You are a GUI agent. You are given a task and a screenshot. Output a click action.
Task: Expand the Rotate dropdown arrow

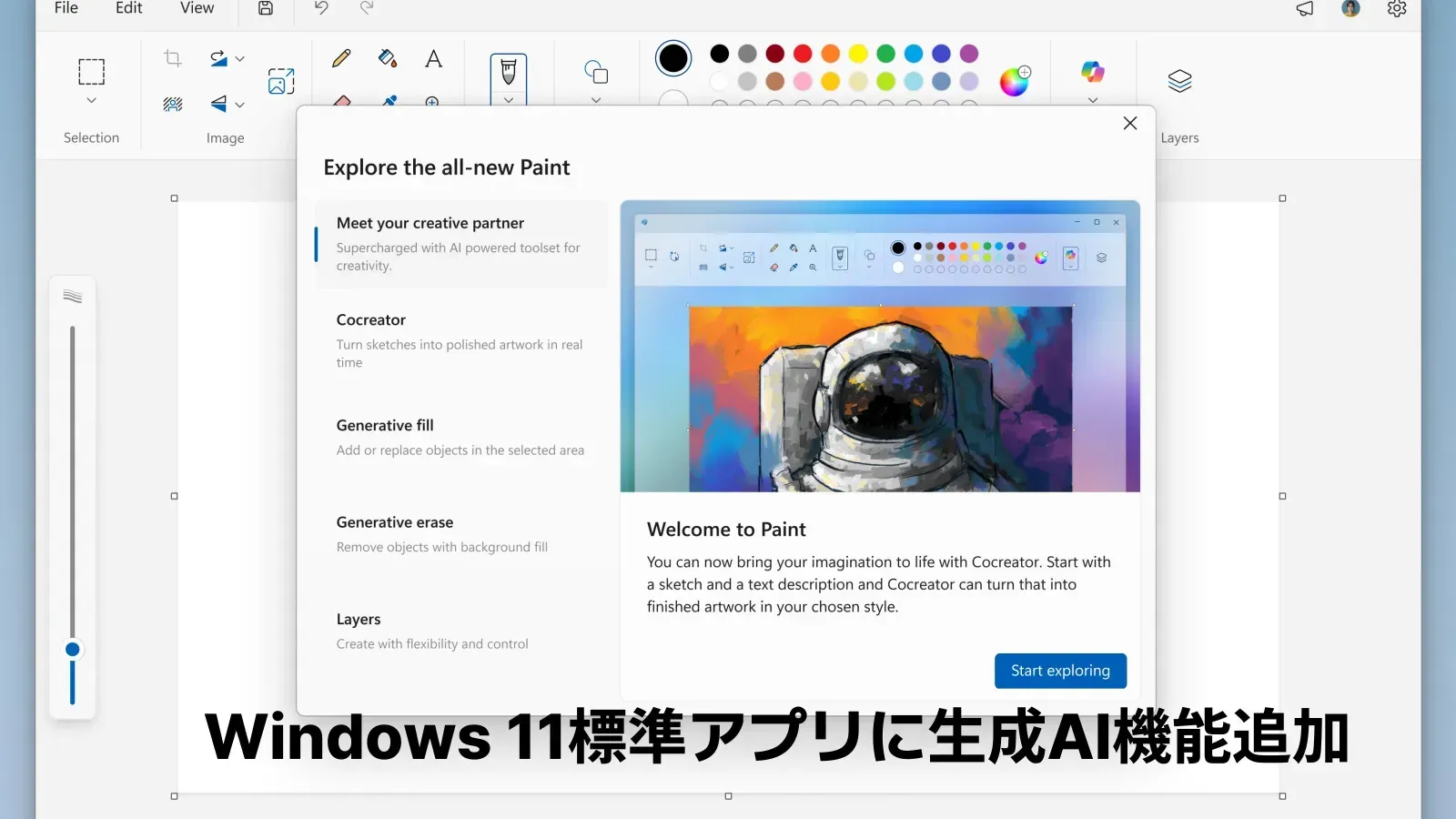pos(239,59)
